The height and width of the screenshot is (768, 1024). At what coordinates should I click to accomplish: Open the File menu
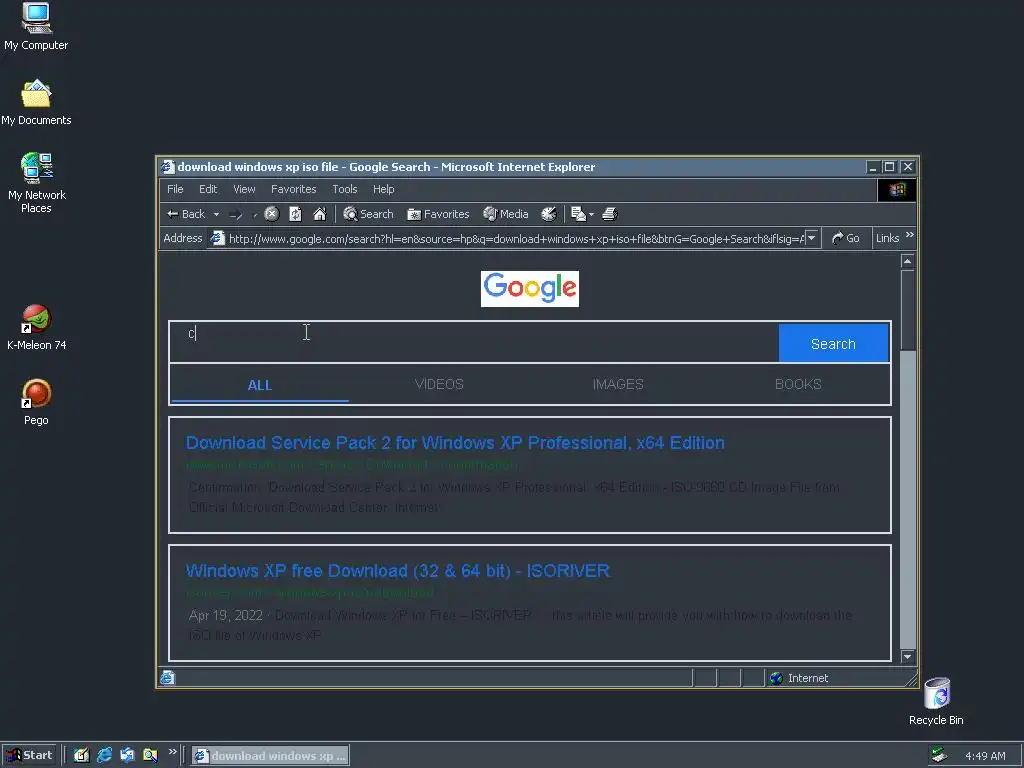pos(175,189)
